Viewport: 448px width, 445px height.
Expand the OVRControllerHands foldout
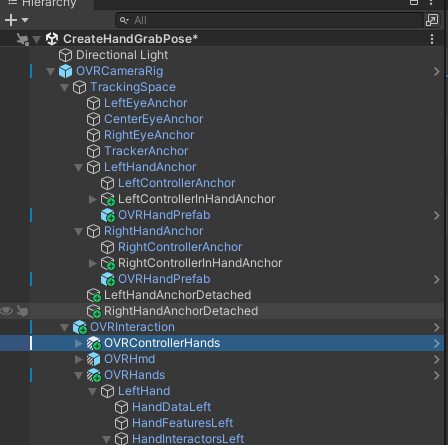pos(79,343)
